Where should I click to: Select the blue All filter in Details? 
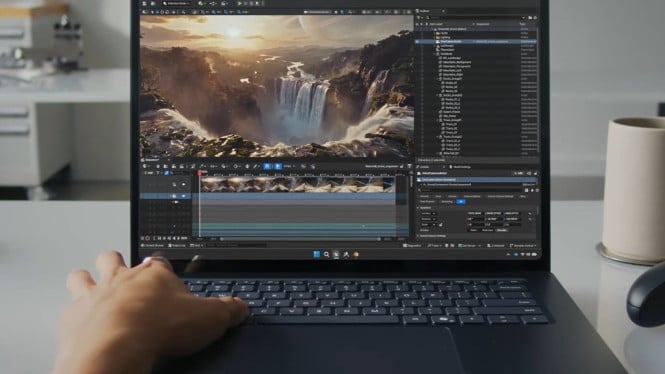(461, 202)
